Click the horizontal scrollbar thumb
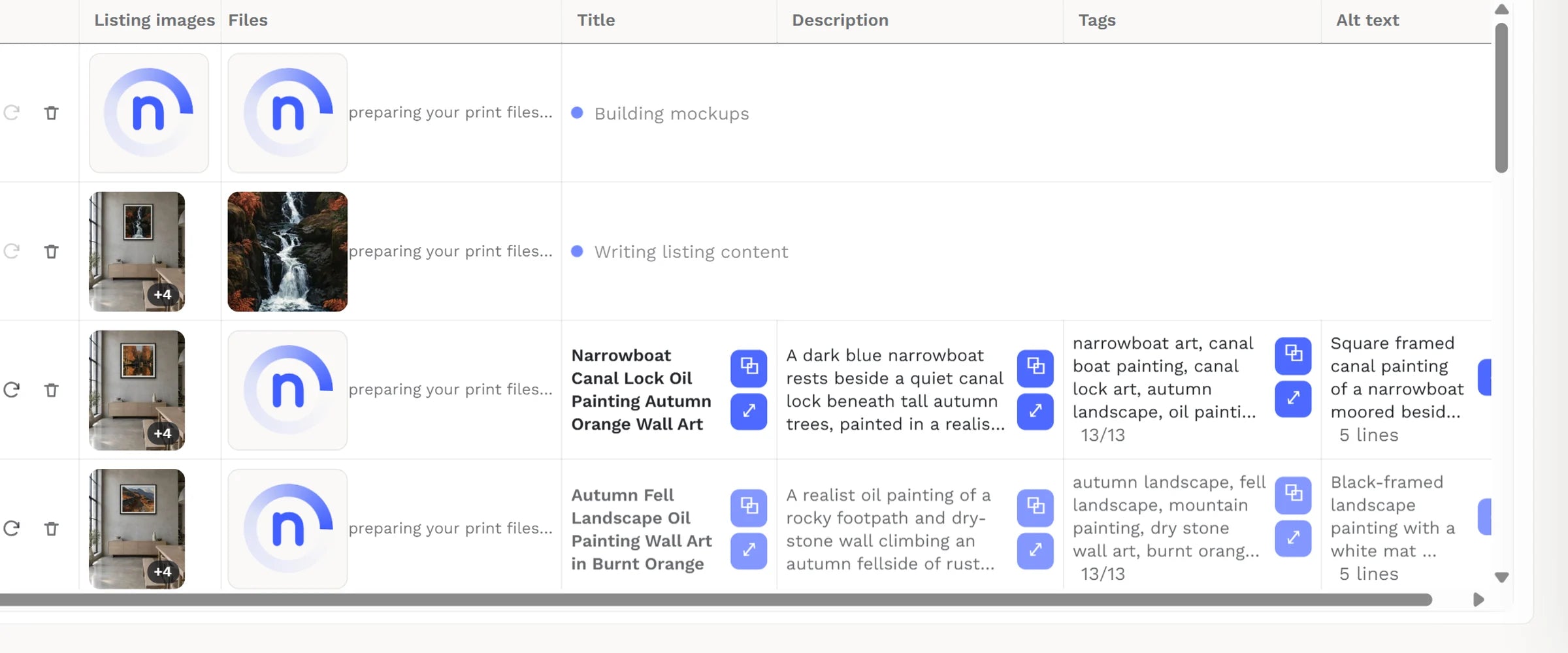1568x653 pixels. click(716, 599)
